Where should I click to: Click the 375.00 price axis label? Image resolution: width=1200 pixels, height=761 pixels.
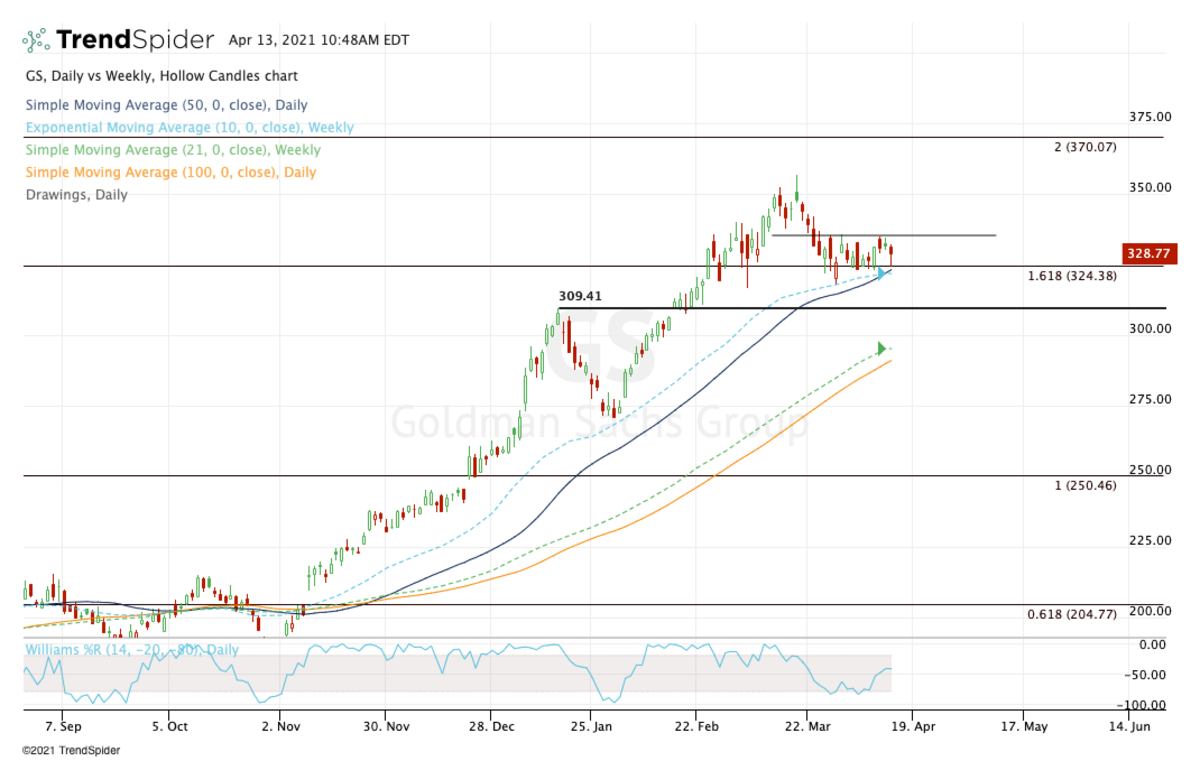coord(1150,117)
